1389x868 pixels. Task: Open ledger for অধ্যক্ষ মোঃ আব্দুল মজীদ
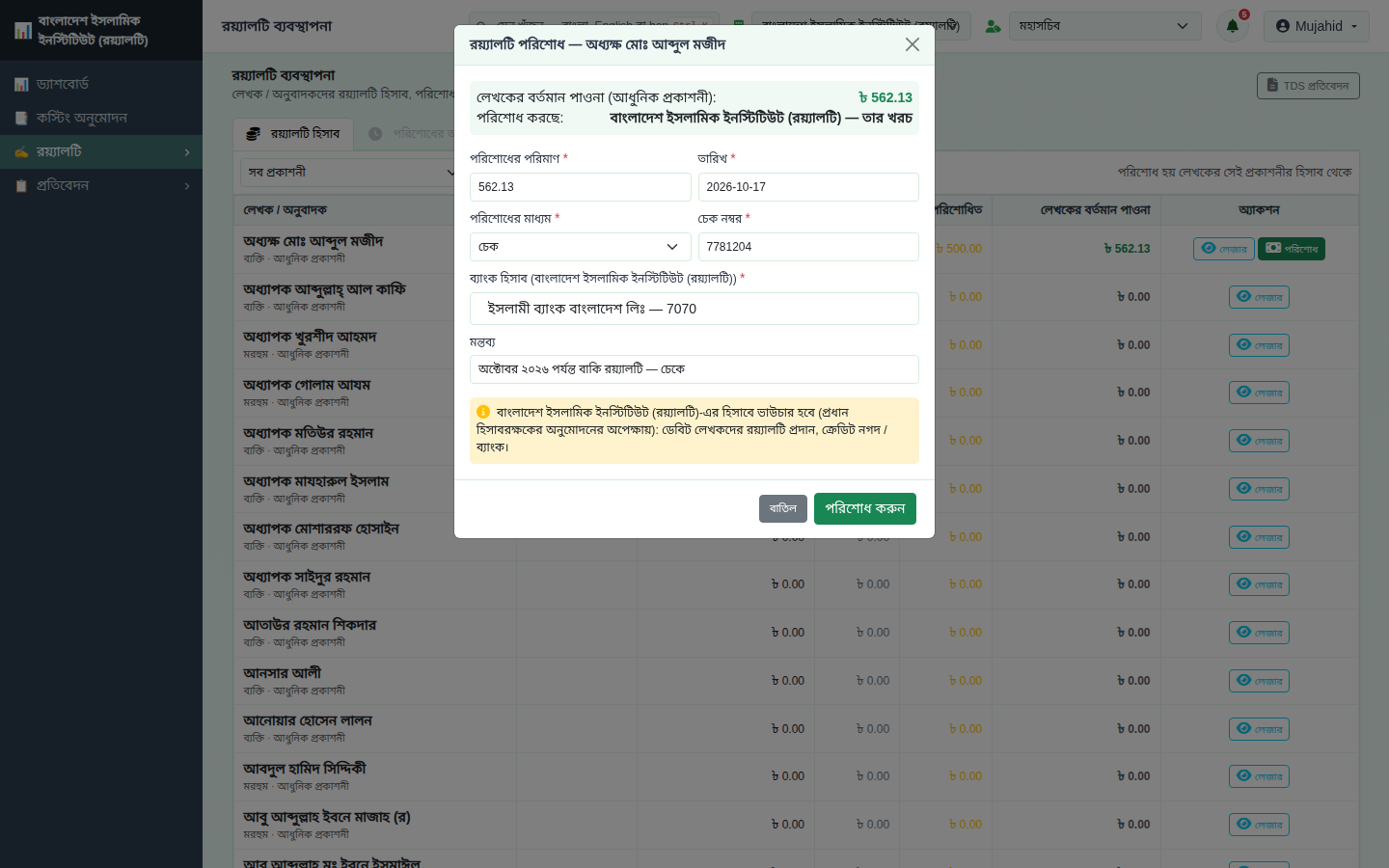(1223, 249)
